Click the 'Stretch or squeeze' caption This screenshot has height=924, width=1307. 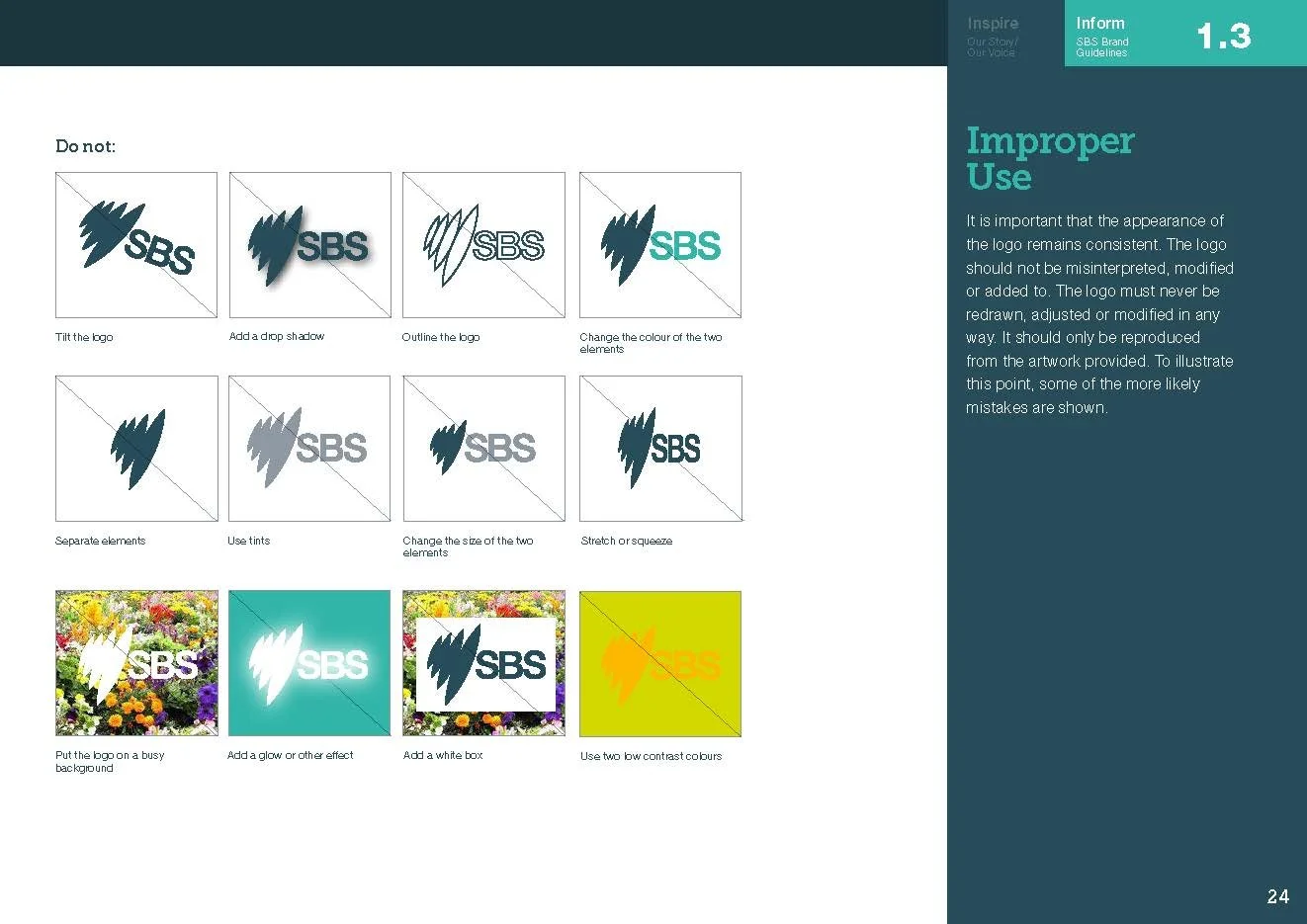(627, 541)
